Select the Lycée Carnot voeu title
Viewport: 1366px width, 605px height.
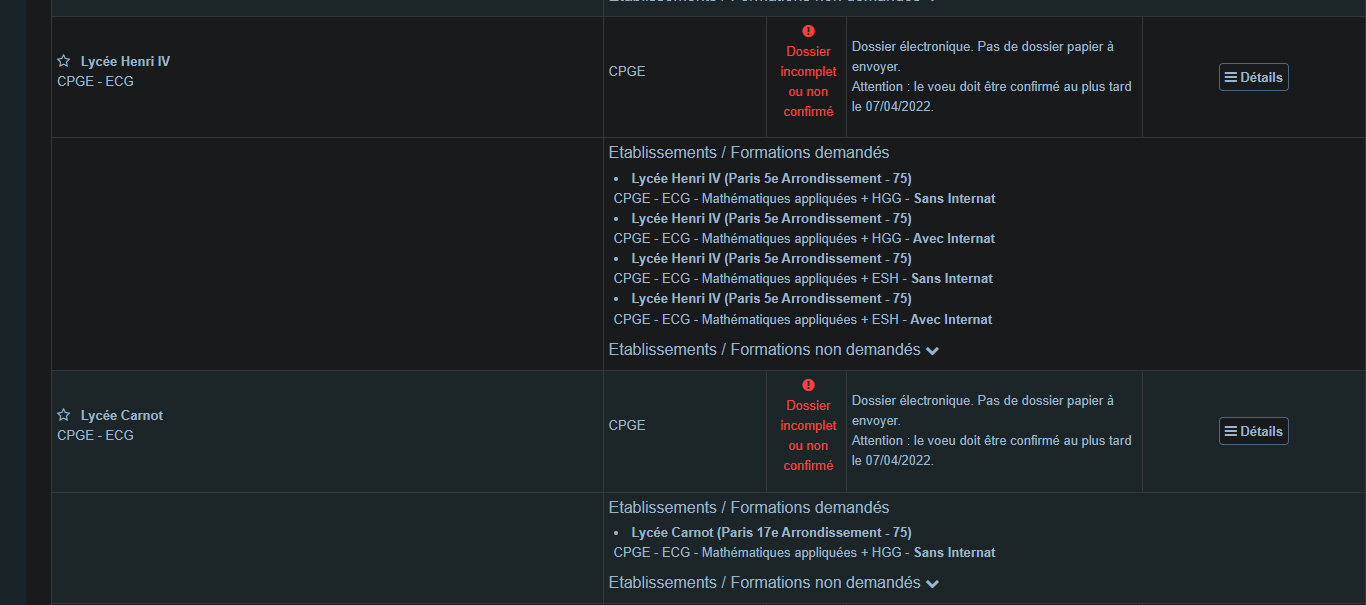[122, 415]
